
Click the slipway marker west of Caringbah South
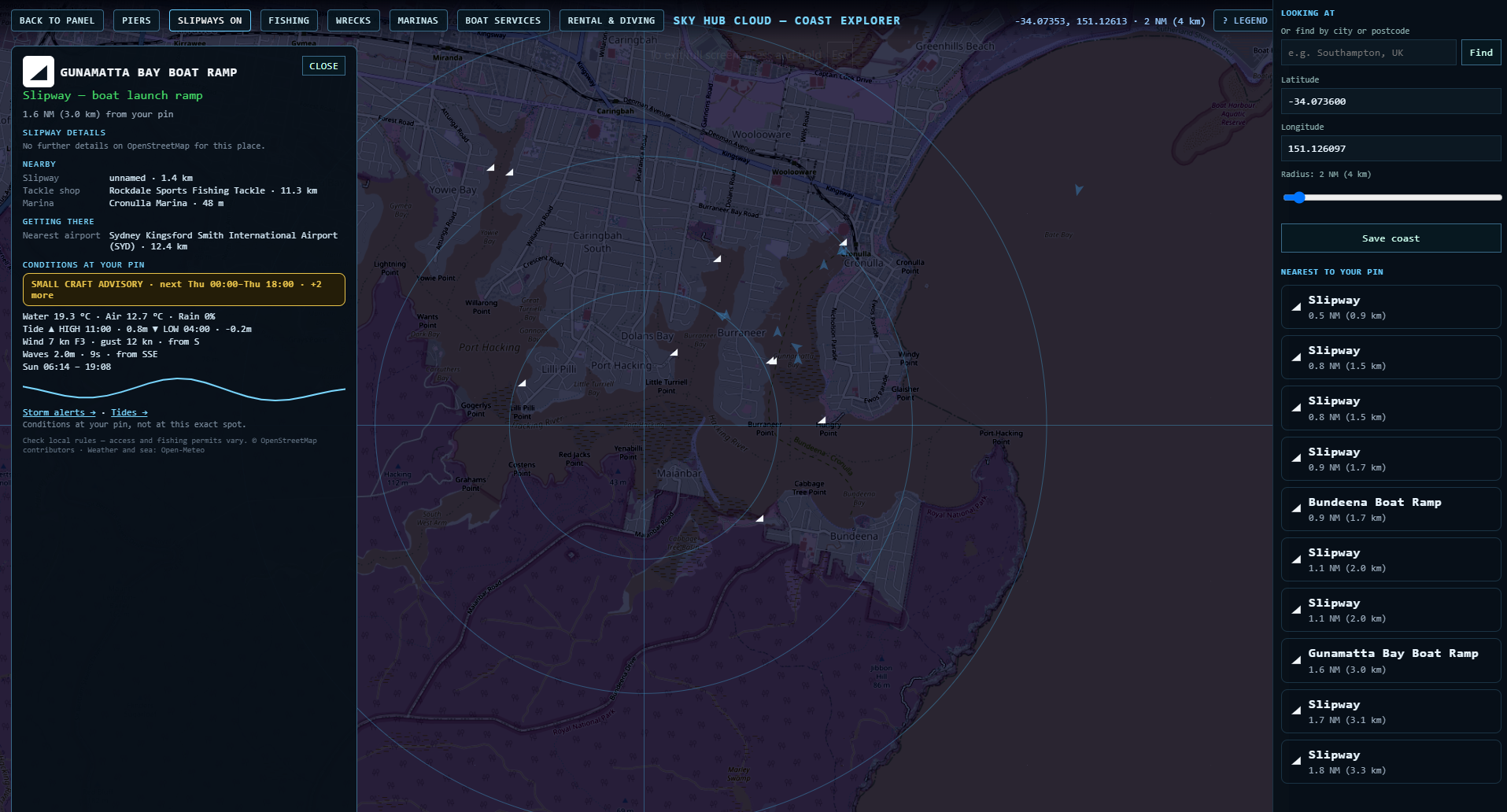click(x=509, y=172)
